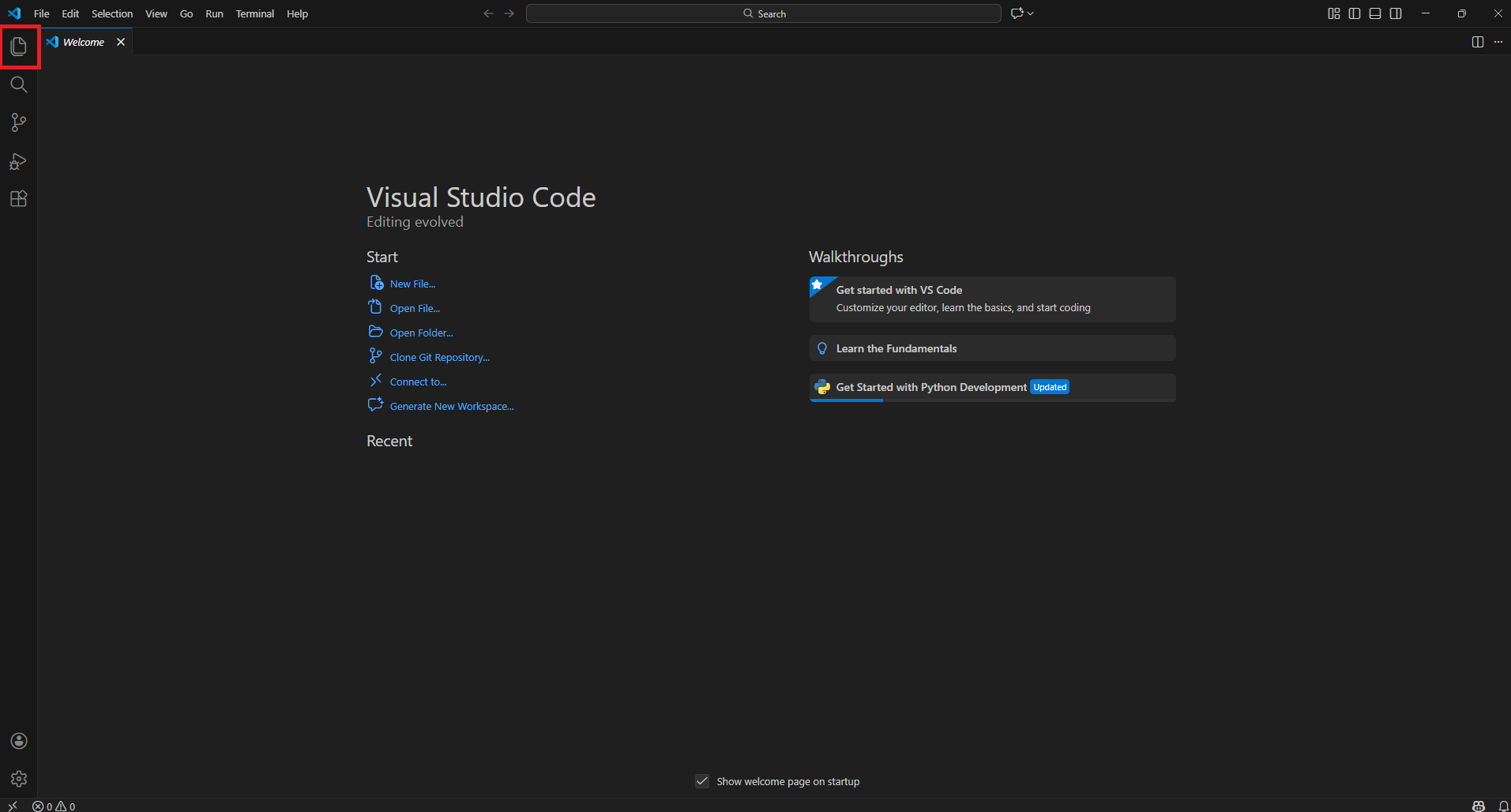Click the Open Folder... link
The height and width of the screenshot is (812, 1511).
pos(421,333)
